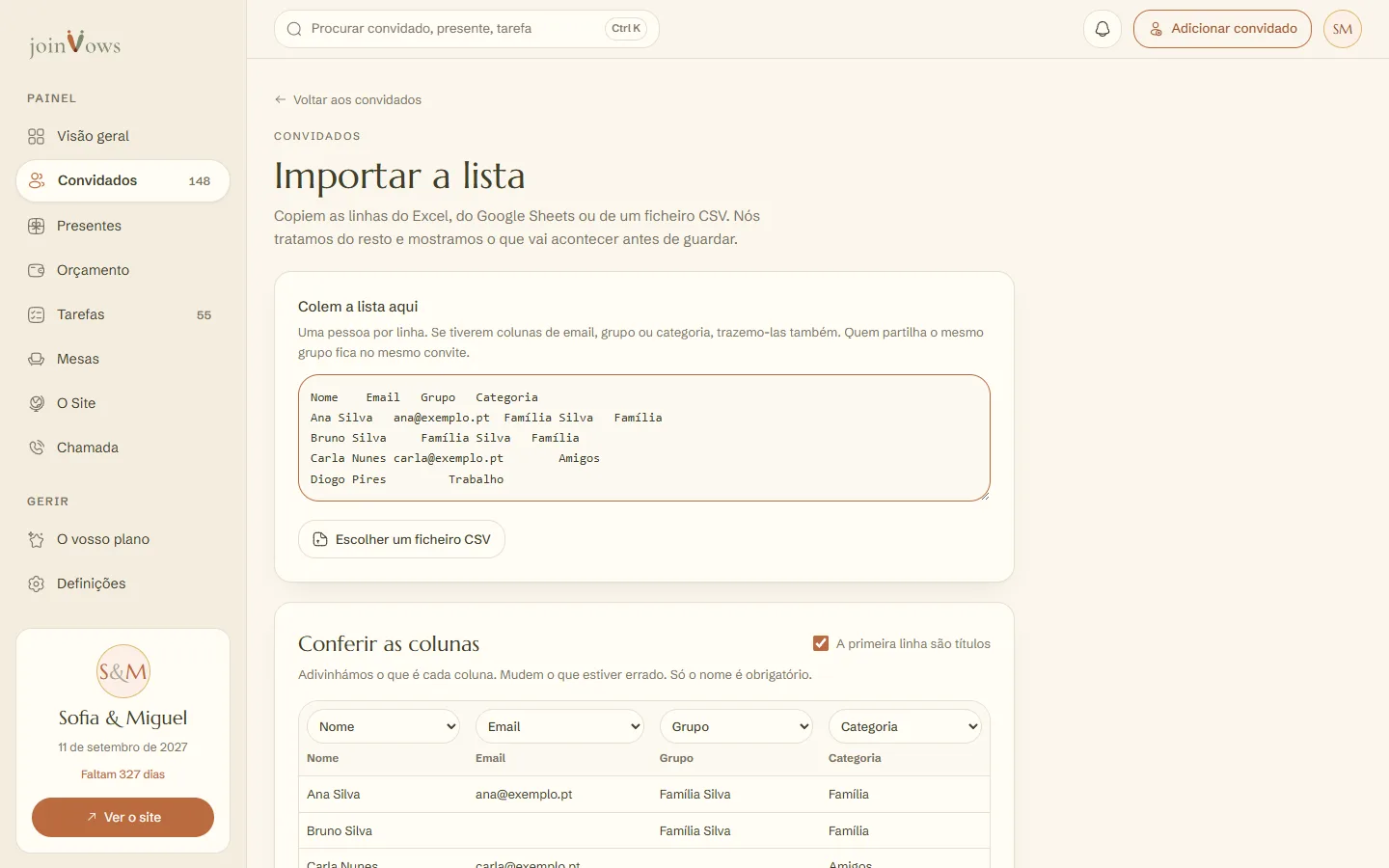
Task: Click Escolher um ficheiro CSV
Action: (401, 539)
